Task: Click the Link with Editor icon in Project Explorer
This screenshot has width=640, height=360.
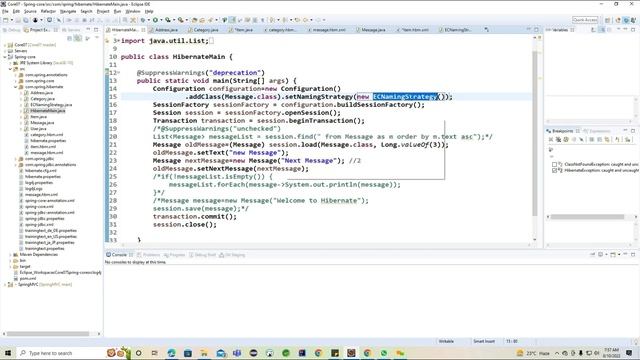Action: (78, 38)
